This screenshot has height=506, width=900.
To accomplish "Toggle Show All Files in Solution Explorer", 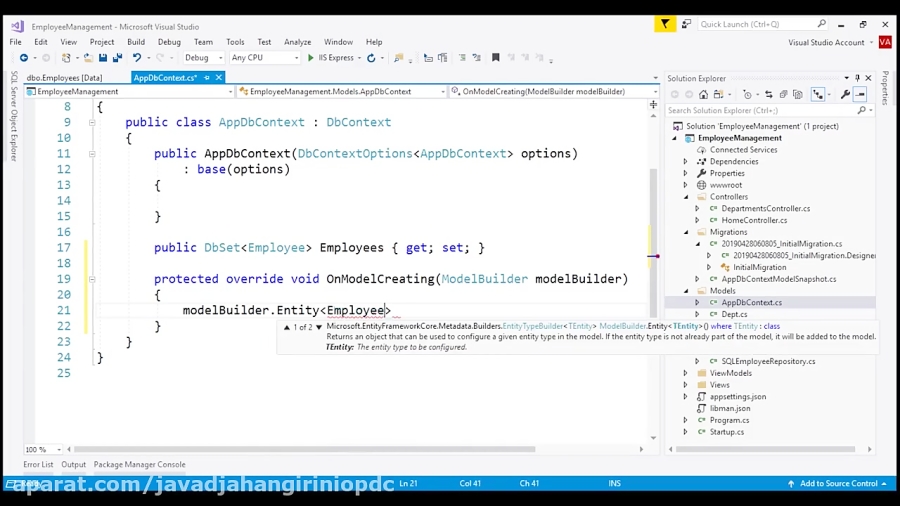I will pyautogui.click(x=797, y=95).
